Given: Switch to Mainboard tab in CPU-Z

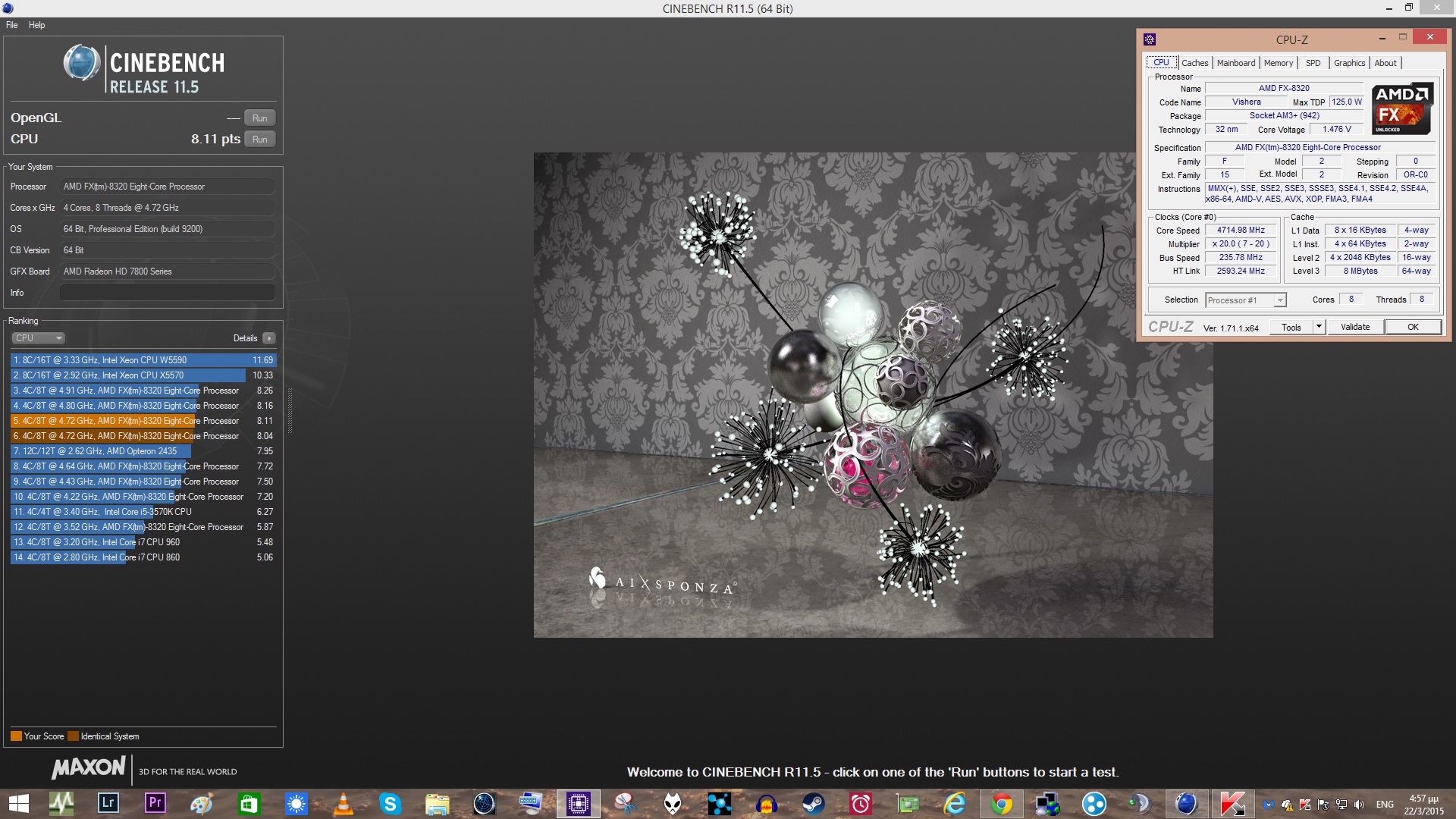Looking at the screenshot, I should 1235,63.
